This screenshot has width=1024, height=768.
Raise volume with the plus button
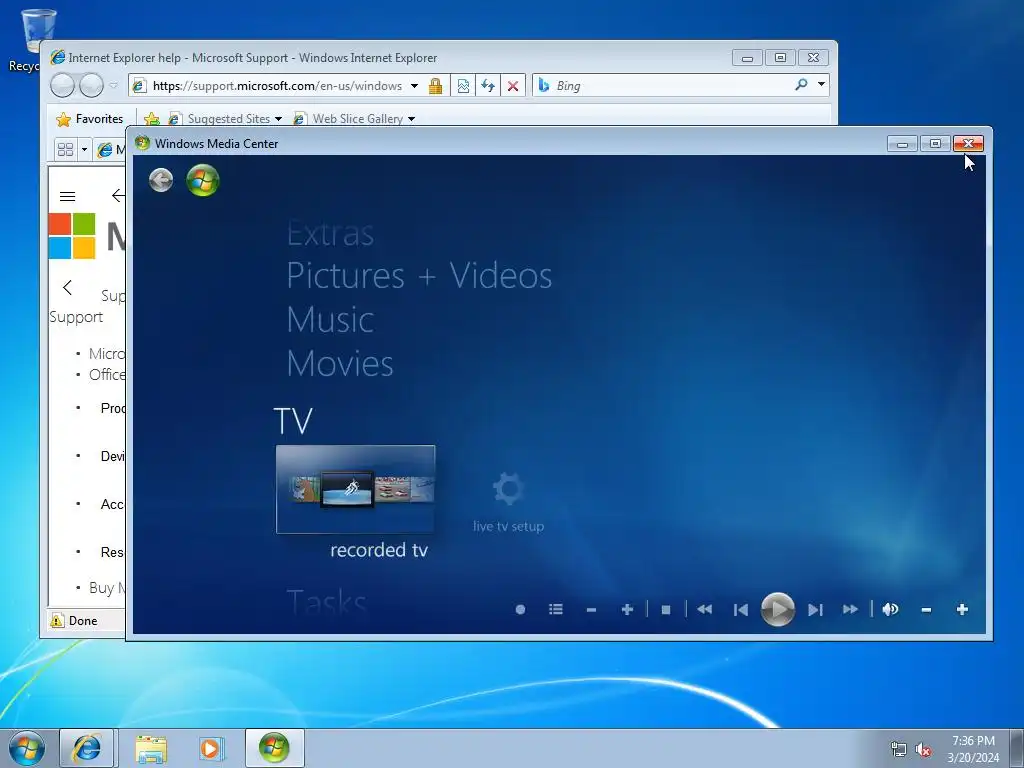pyautogui.click(x=962, y=609)
